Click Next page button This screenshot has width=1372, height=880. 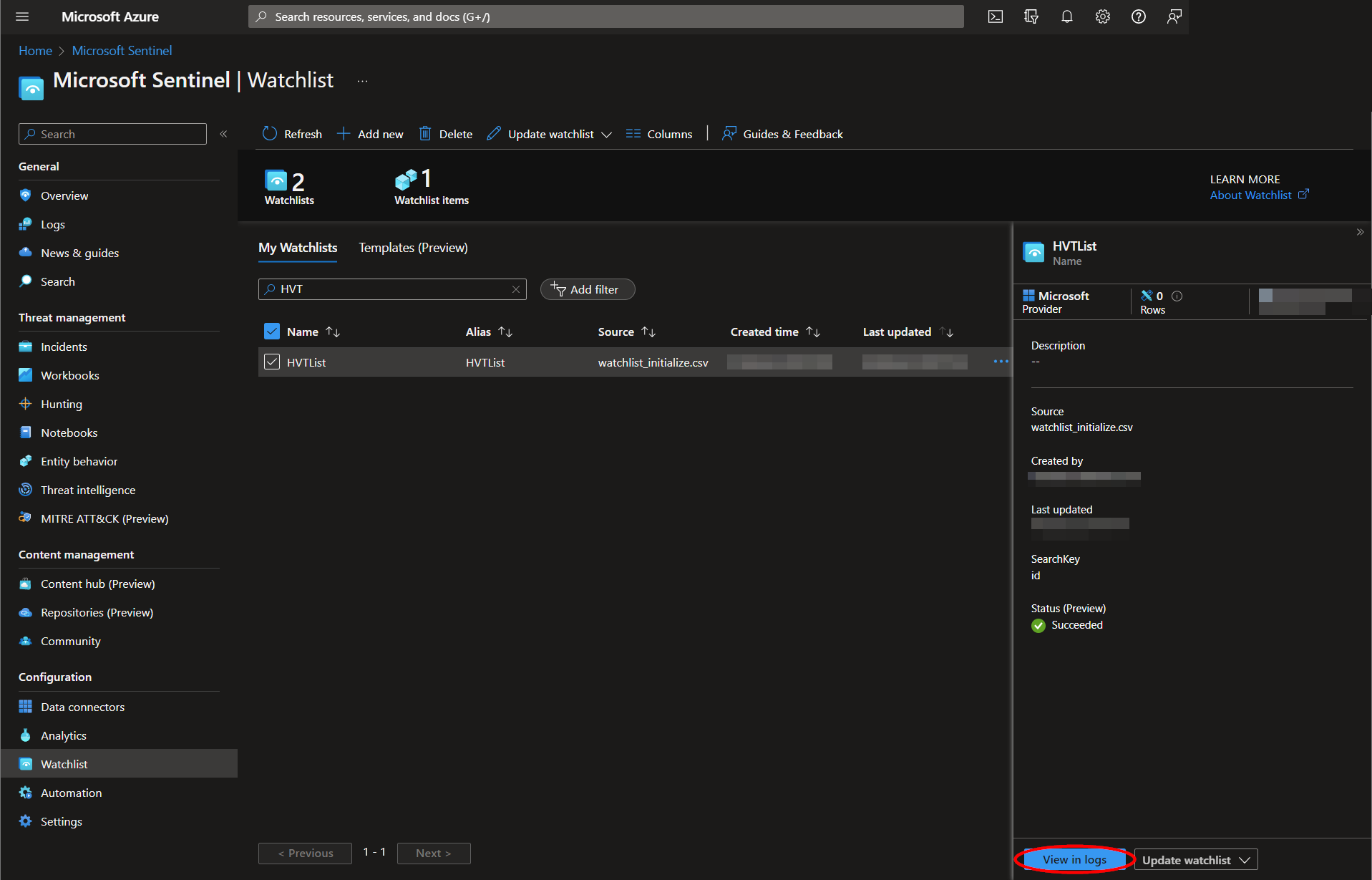pyautogui.click(x=434, y=854)
